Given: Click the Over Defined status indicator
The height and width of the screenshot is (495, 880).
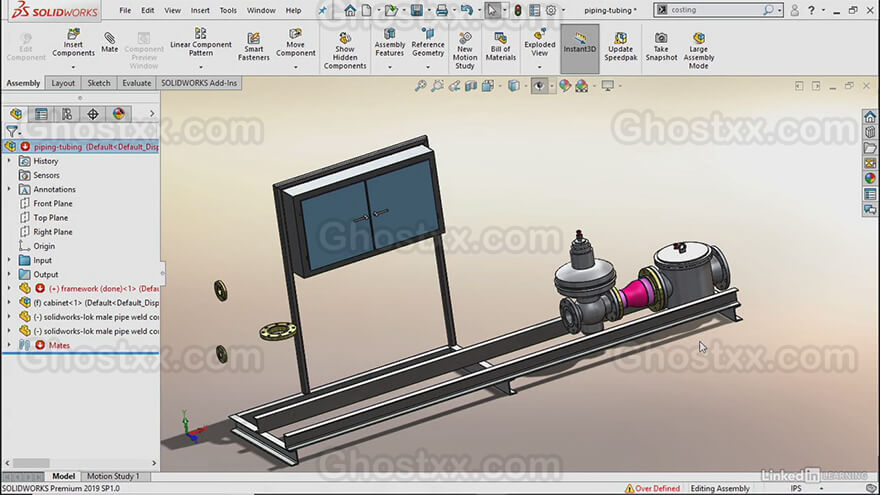Looking at the screenshot, I should 652,488.
